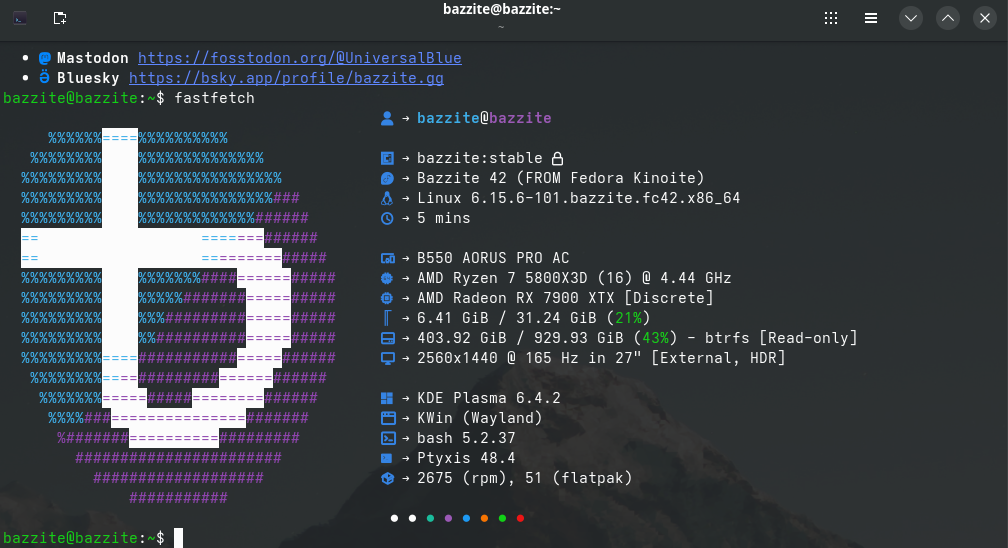Click the 'AMD Radeon RX 7900 XTX' text
This screenshot has height=548, width=1008.
516,298
